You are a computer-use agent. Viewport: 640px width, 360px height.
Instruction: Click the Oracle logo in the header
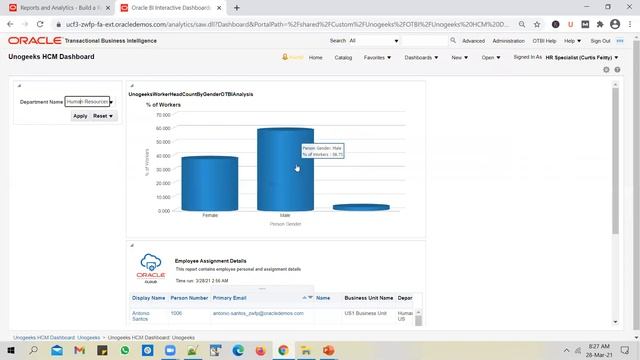(x=35, y=40)
